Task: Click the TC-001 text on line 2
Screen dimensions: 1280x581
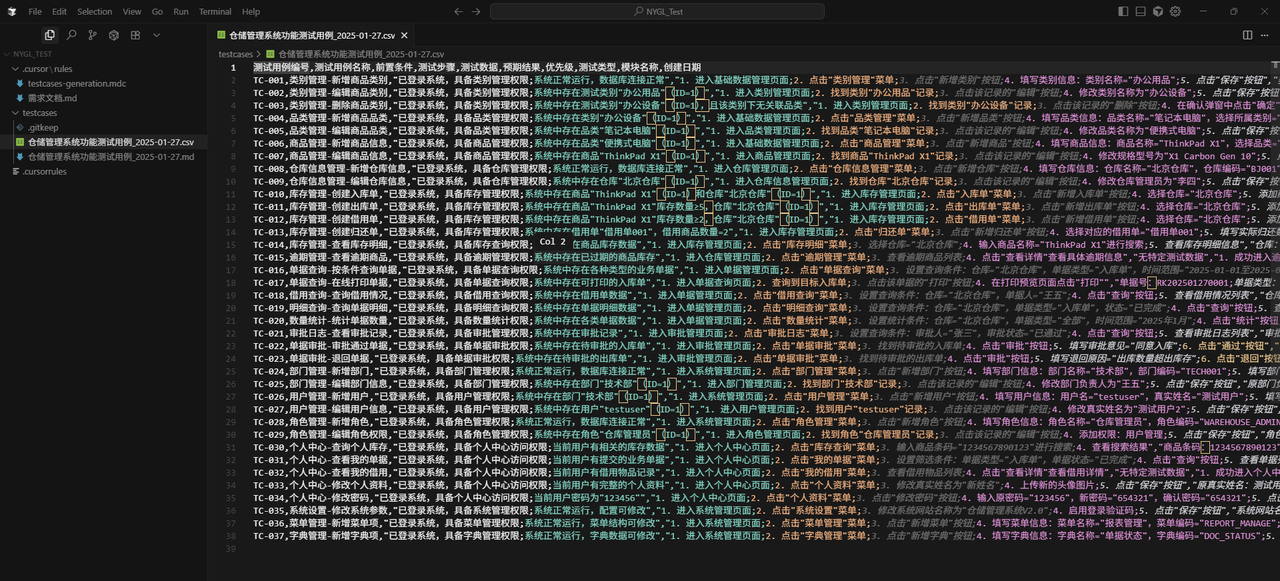Action: click(269, 79)
